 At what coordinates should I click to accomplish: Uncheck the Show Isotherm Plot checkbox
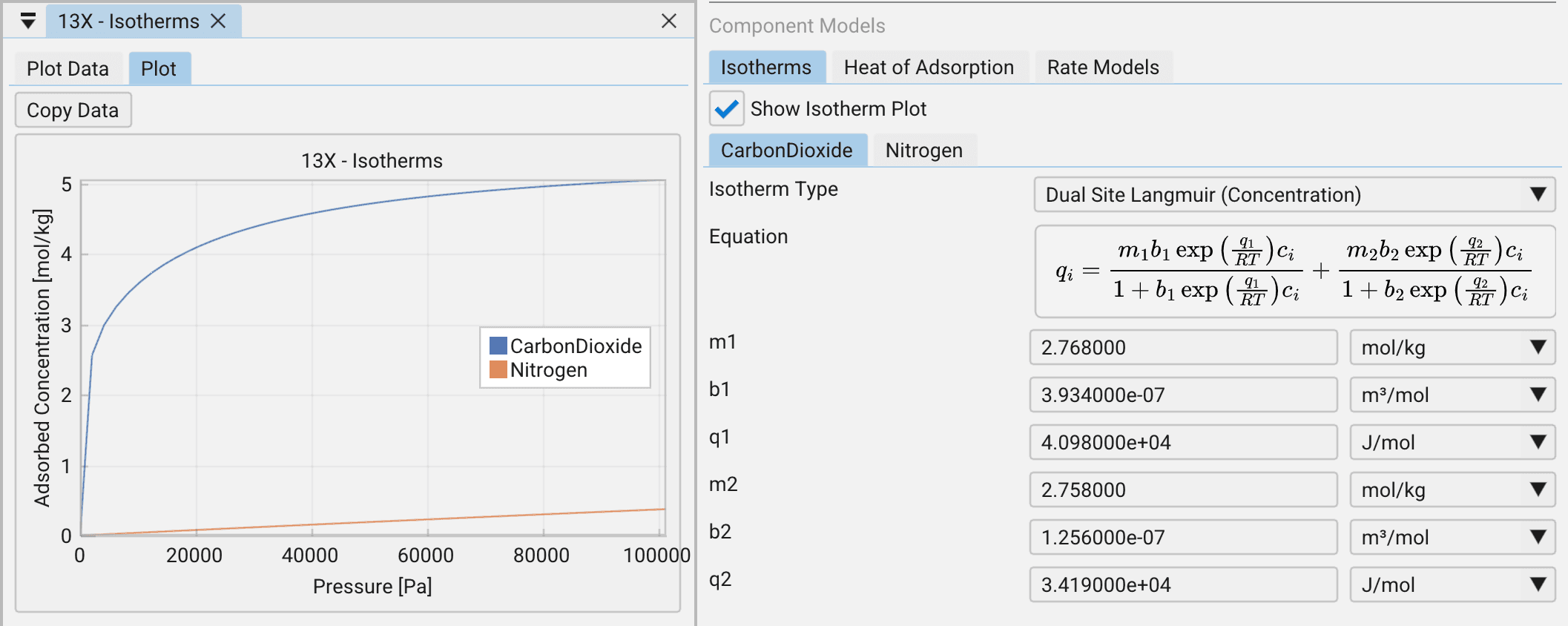(x=727, y=109)
